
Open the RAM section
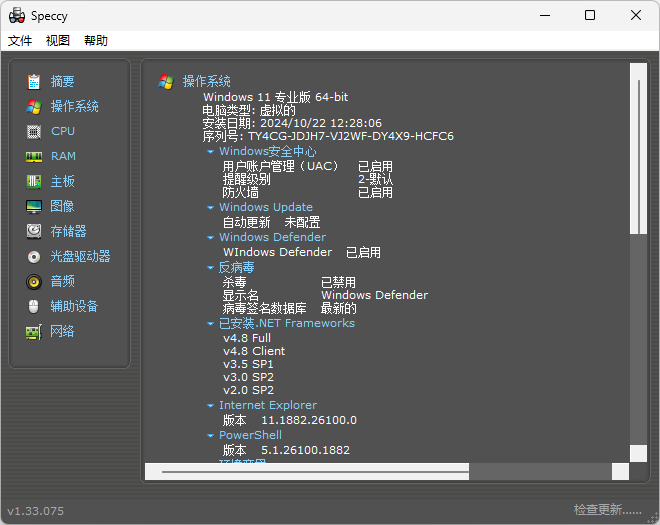click(63, 156)
